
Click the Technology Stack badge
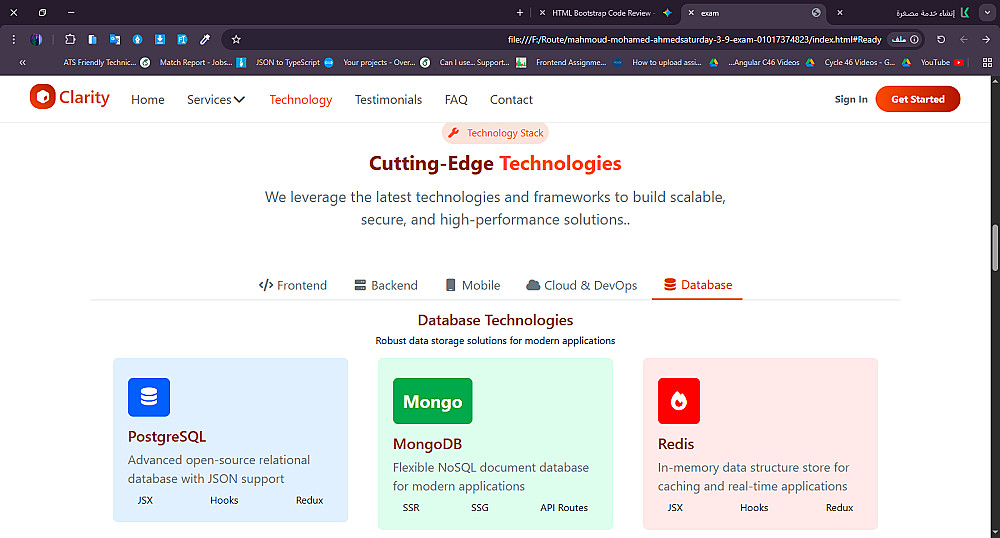coord(495,133)
